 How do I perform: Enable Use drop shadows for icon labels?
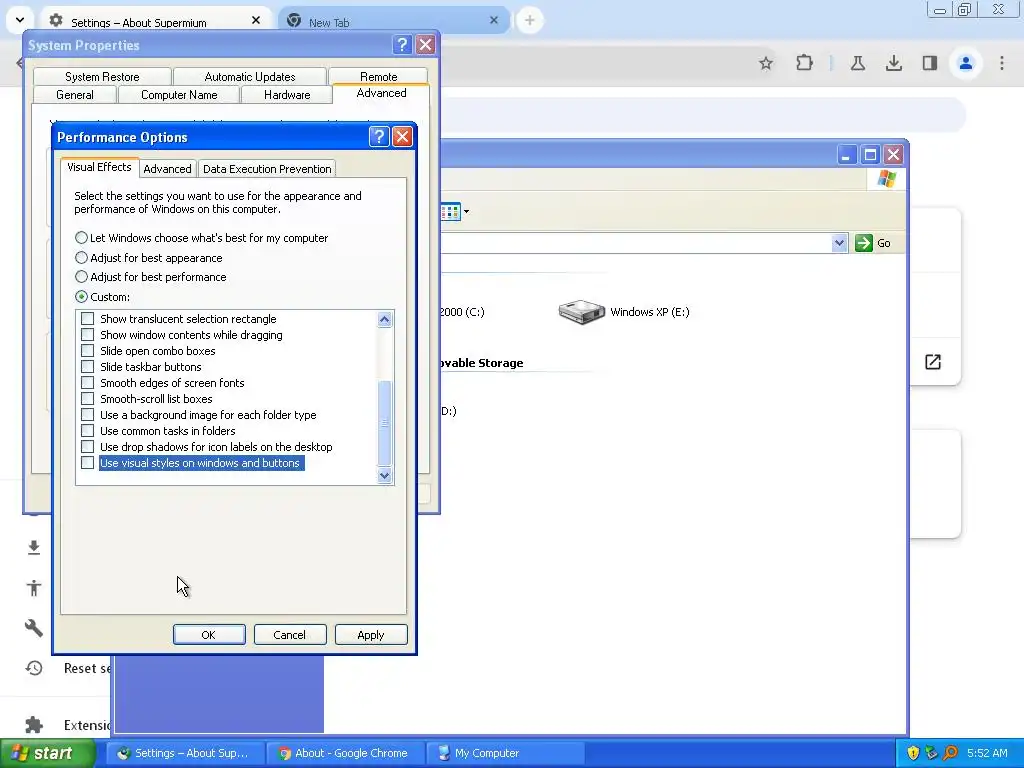pyautogui.click(x=88, y=447)
